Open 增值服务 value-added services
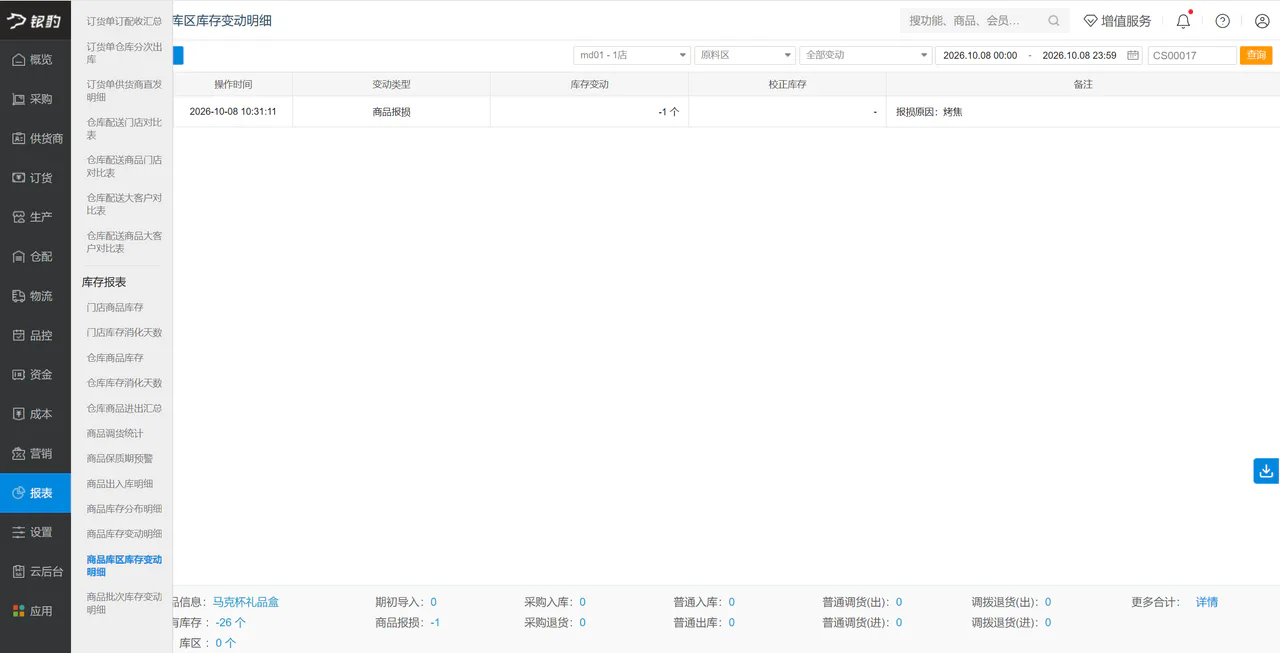 1118,21
